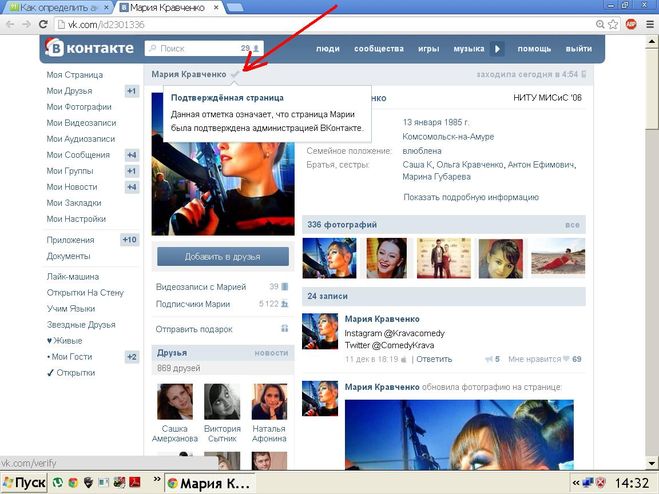Viewport: 659px width, 494px height.
Task: Click the repost megaphone icon with count 5
Action: [489, 359]
